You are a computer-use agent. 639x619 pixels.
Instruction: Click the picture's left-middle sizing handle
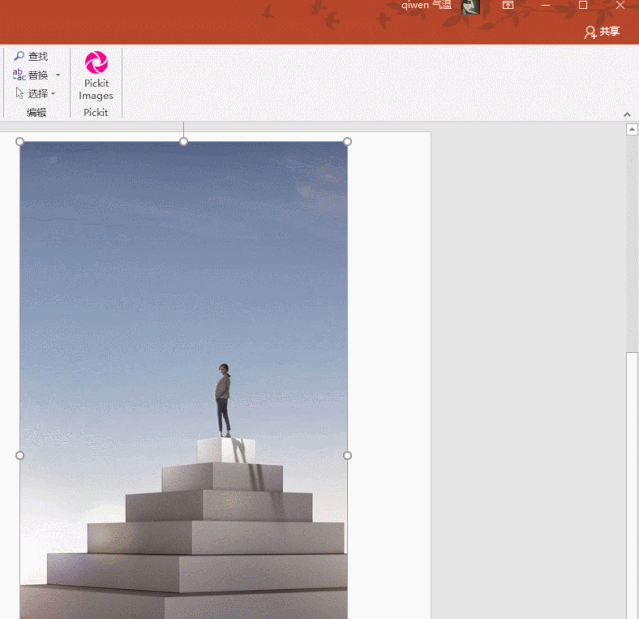(20, 455)
